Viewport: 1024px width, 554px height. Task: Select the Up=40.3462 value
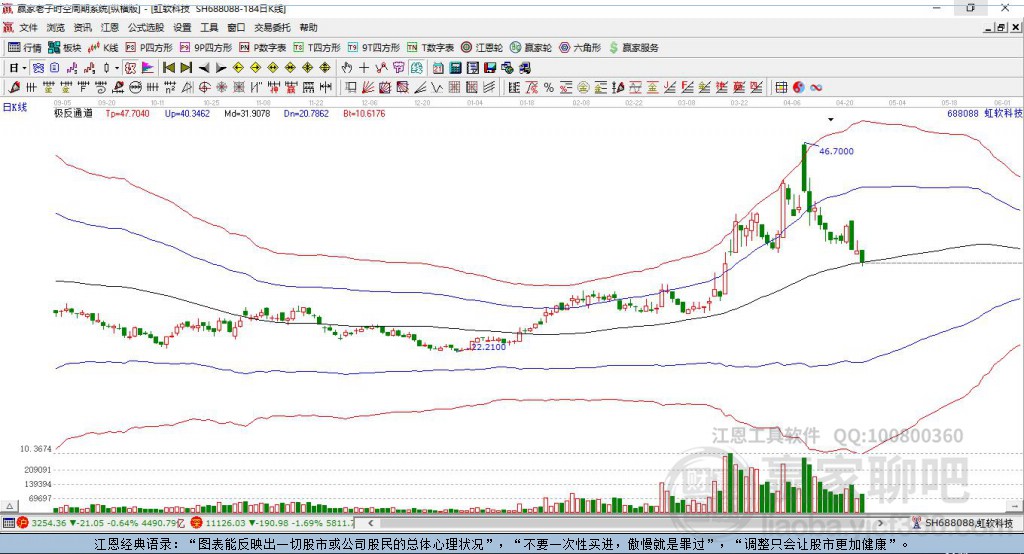click(187, 114)
